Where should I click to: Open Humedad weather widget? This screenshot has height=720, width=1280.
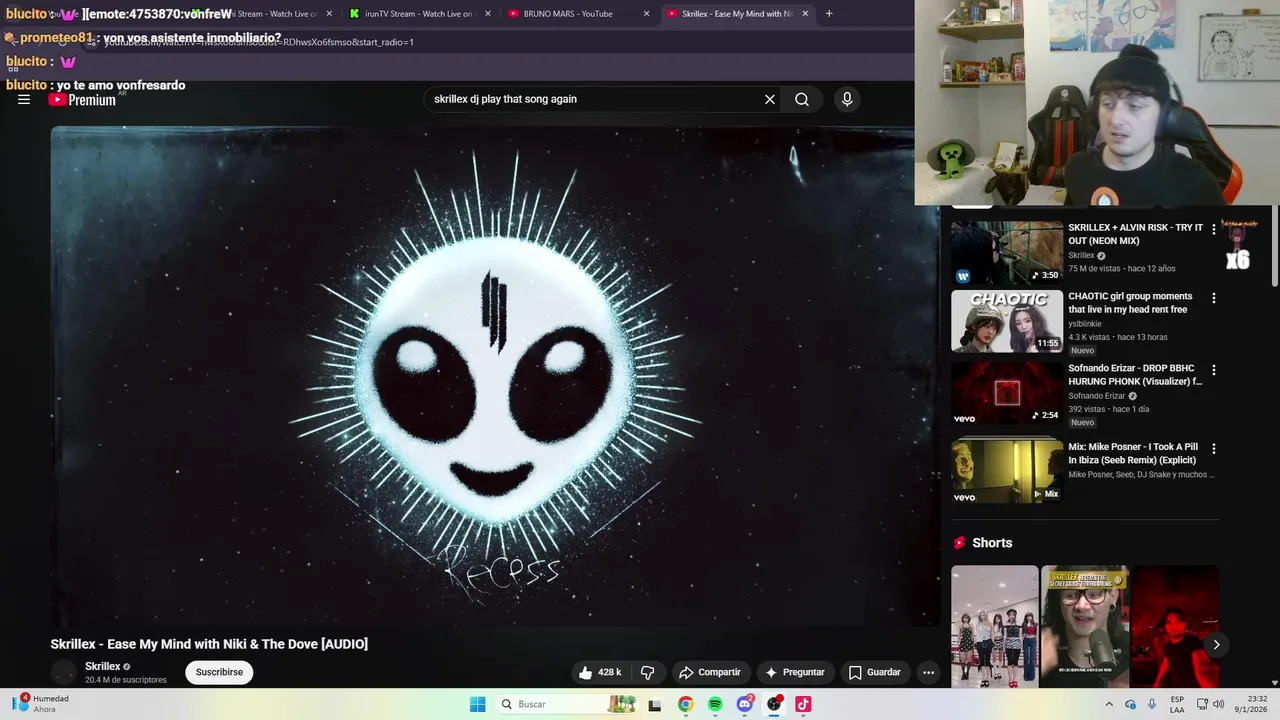(42, 704)
